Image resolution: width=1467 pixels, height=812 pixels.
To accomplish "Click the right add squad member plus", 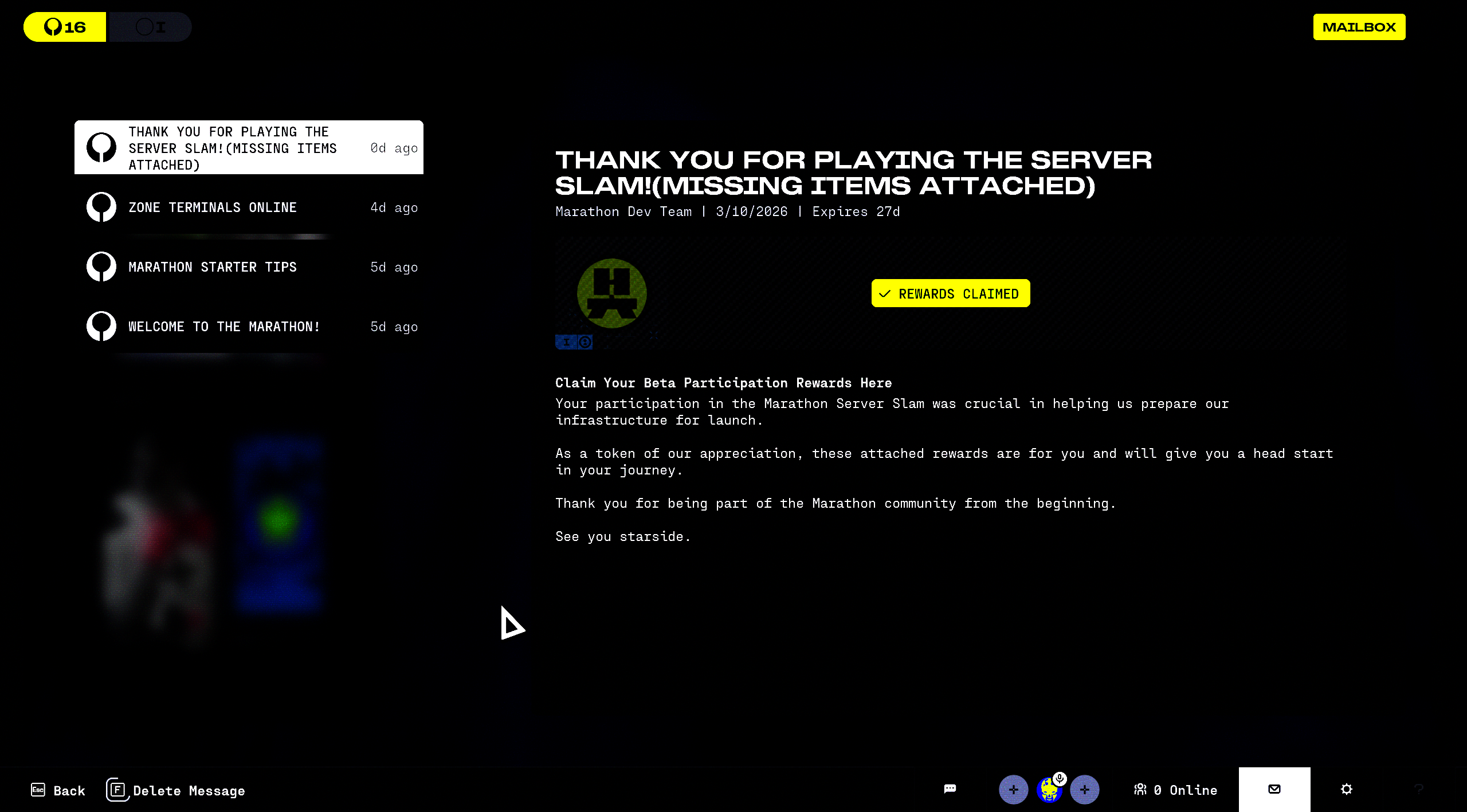I will point(1084,790).
